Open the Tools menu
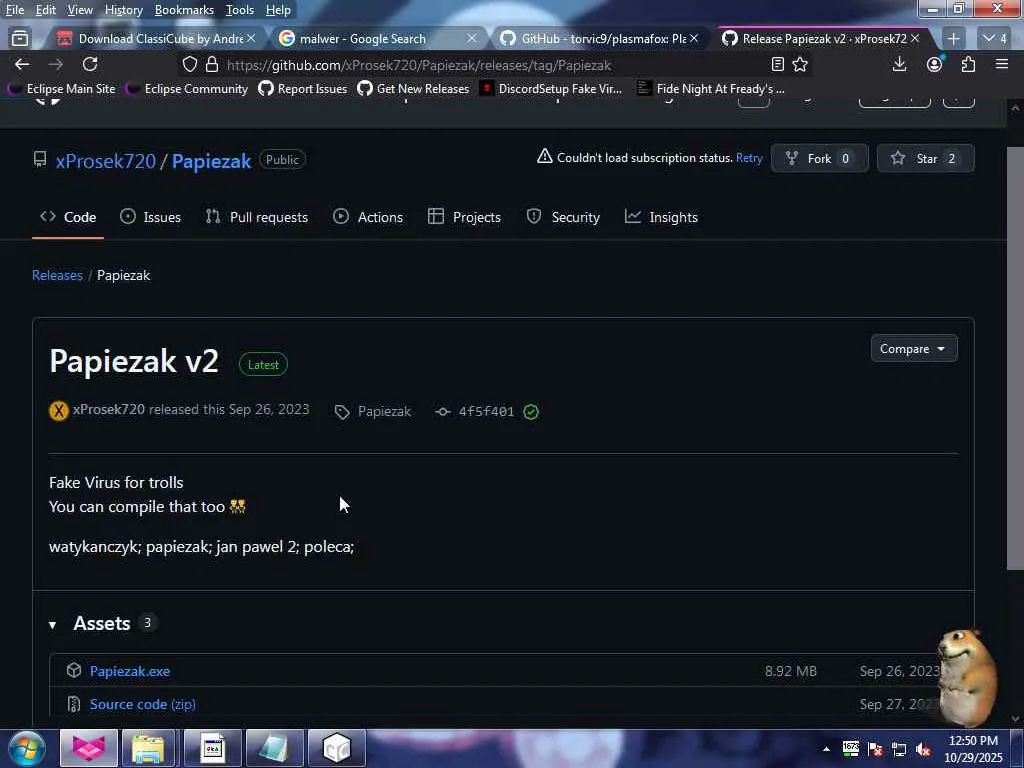The image size is (1024, 768). (240, 10)
